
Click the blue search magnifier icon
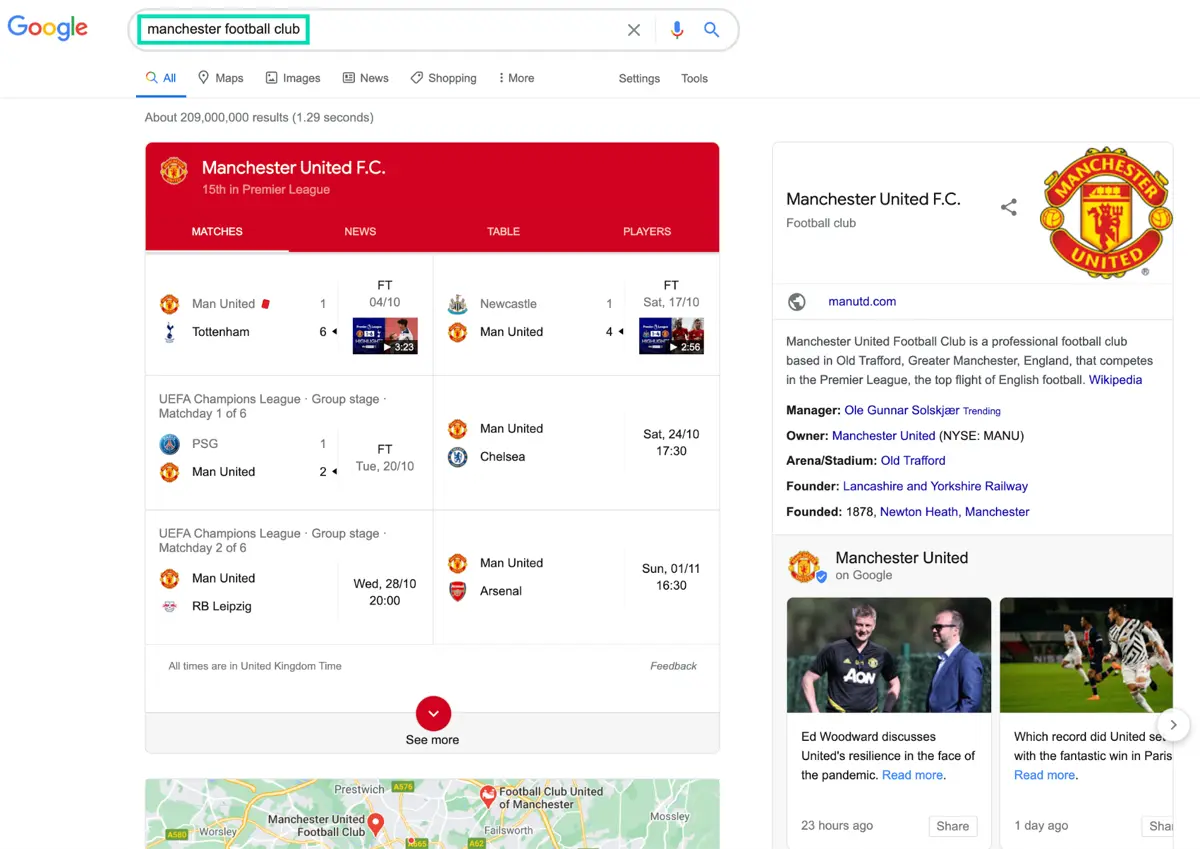(x=711, y=30)
